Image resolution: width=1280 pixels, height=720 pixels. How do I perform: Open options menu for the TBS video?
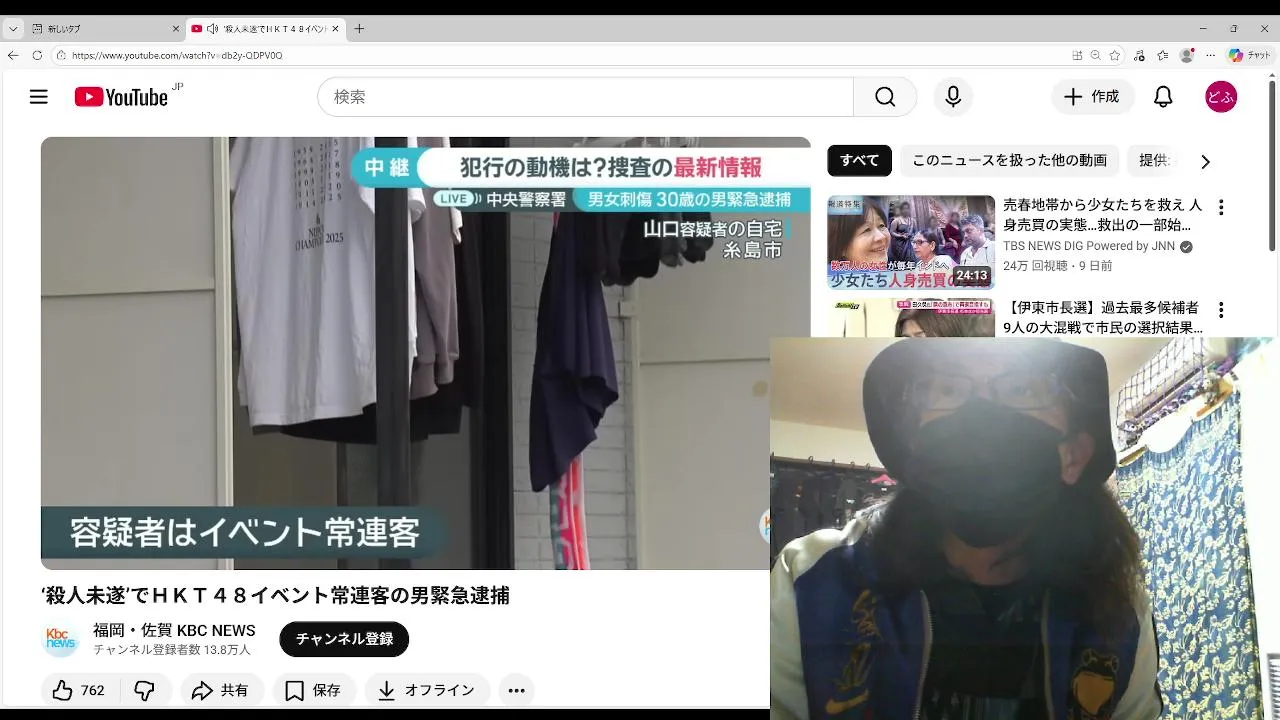pos(1220,208)
